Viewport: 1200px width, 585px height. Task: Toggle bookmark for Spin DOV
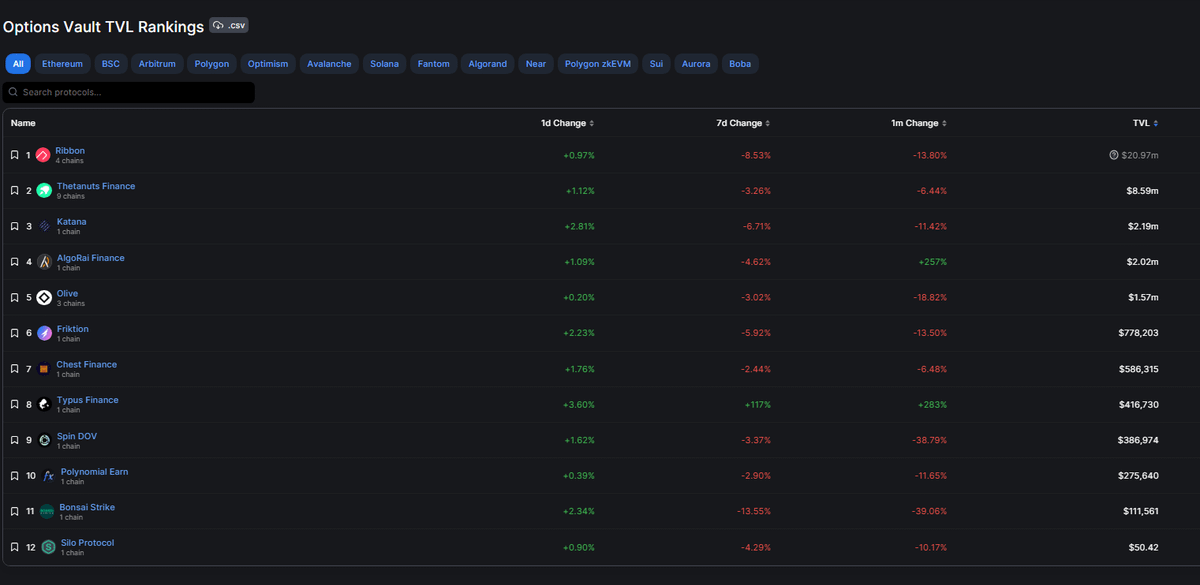coord(14,440)
